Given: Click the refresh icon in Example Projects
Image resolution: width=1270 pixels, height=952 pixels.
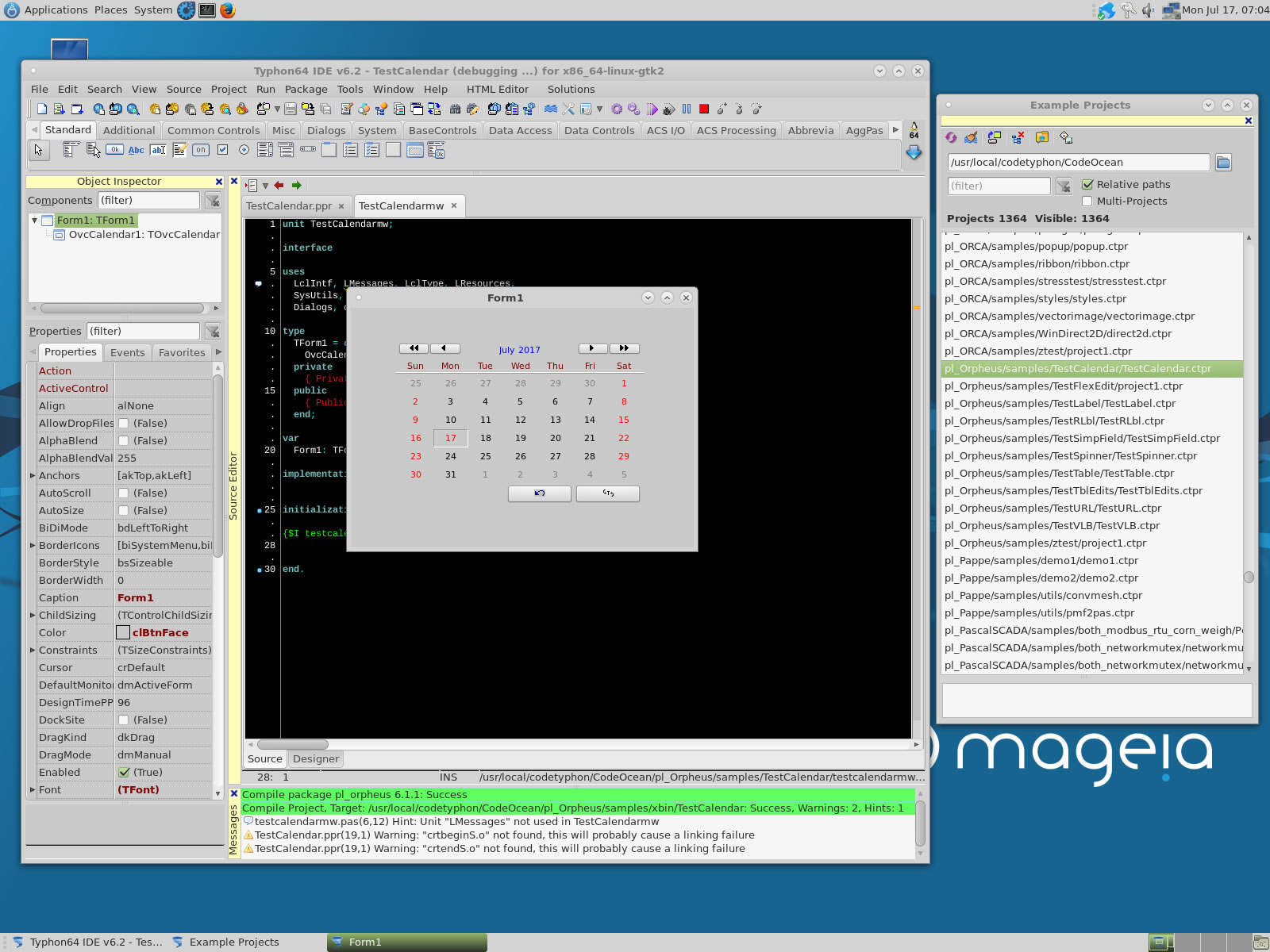Looking at the screenshot, I should [x=951, y=137].
